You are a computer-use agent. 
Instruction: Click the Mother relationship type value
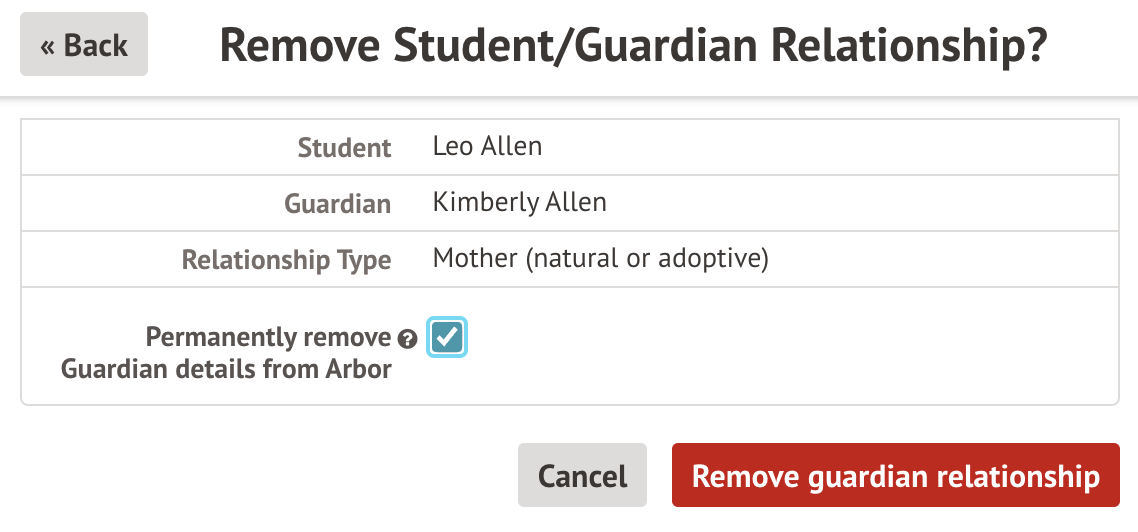(x=600, y=259)
